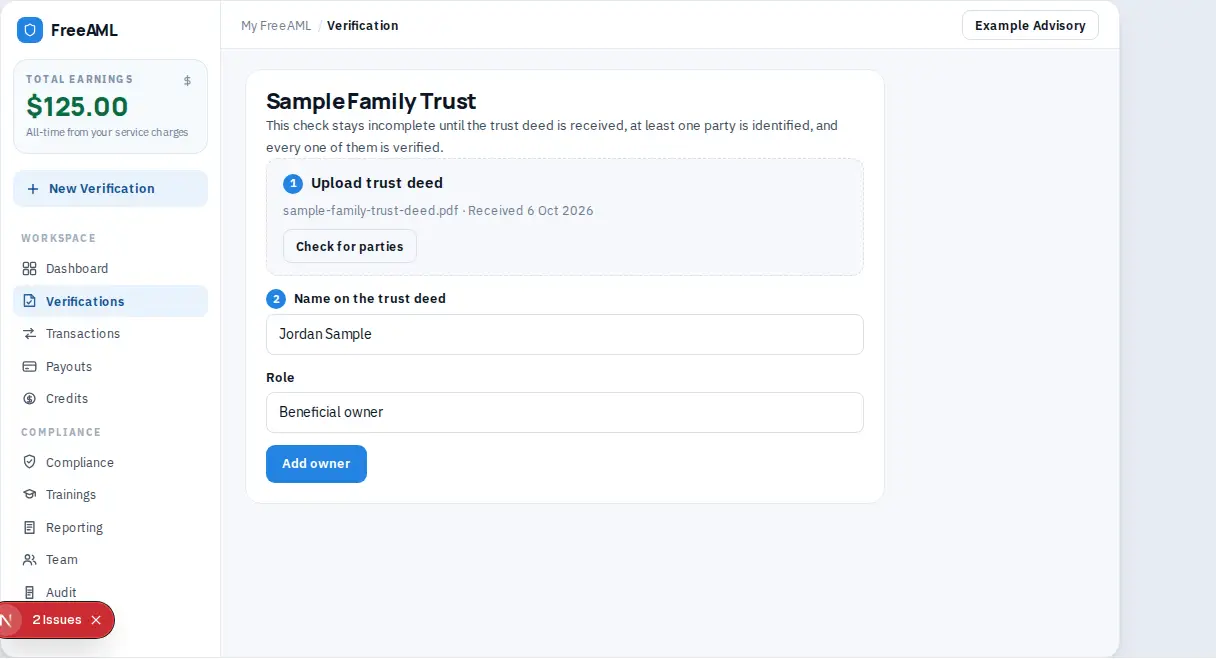Click the Team people icon
This screenshot has width=1216, height=659.
pyautogui.click(x=29, y=560)
